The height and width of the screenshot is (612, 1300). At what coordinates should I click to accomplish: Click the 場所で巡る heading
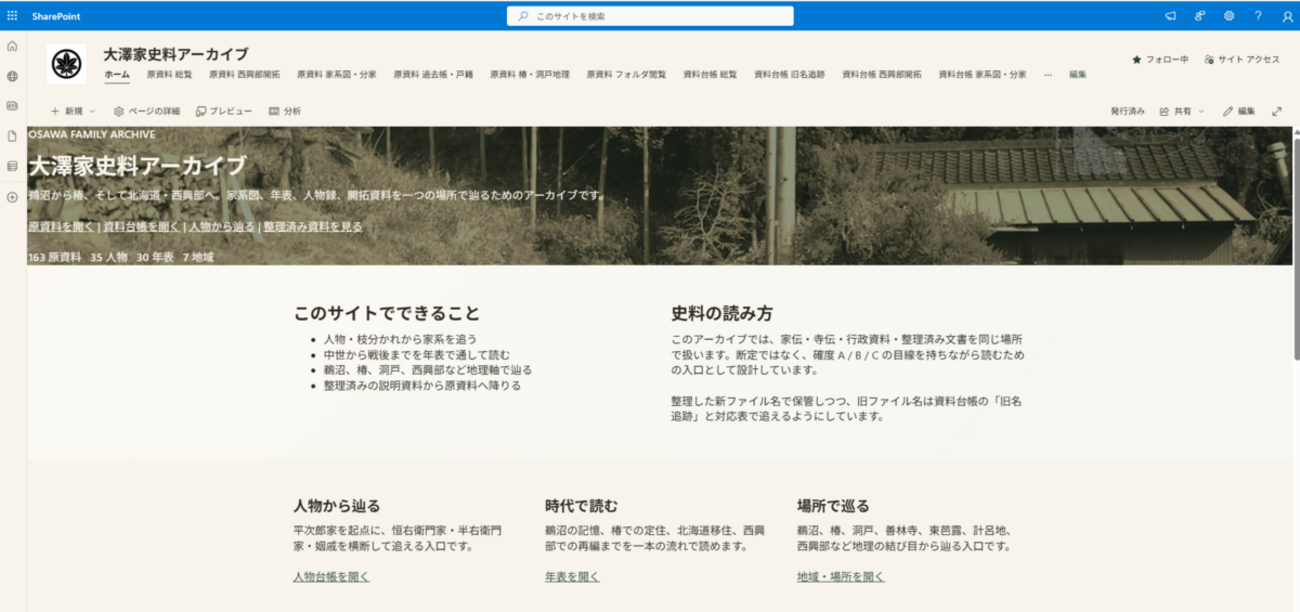[833, 505]
